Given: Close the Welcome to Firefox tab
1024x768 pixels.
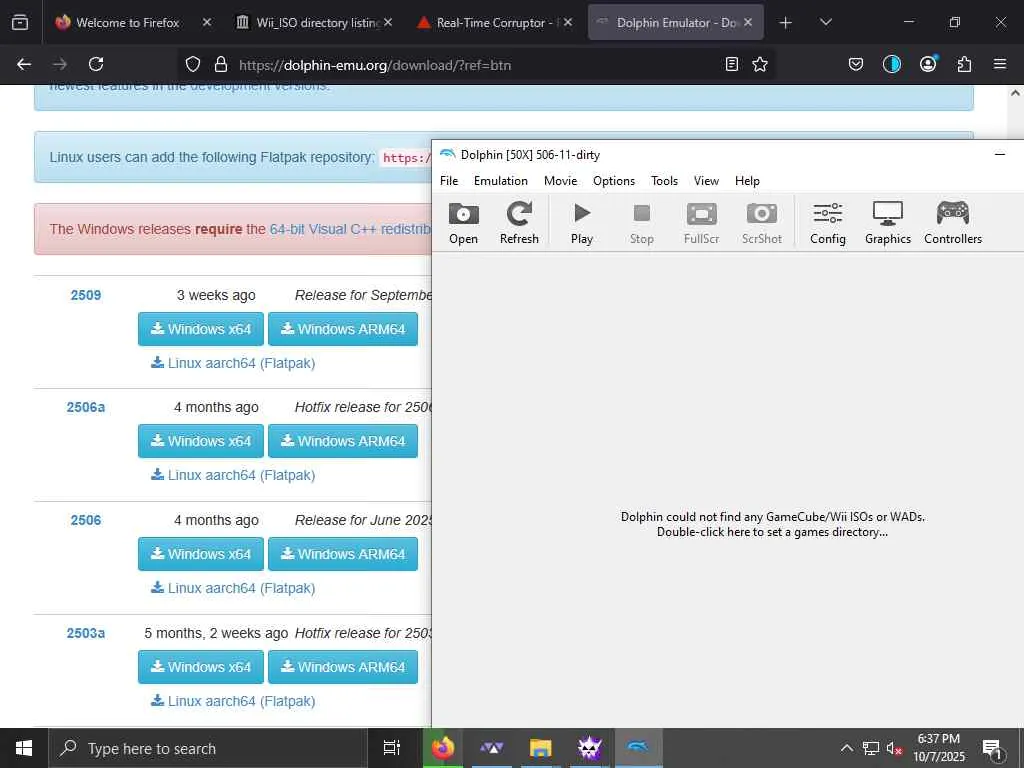Looking at the screenshot, I should pos(207,22).
